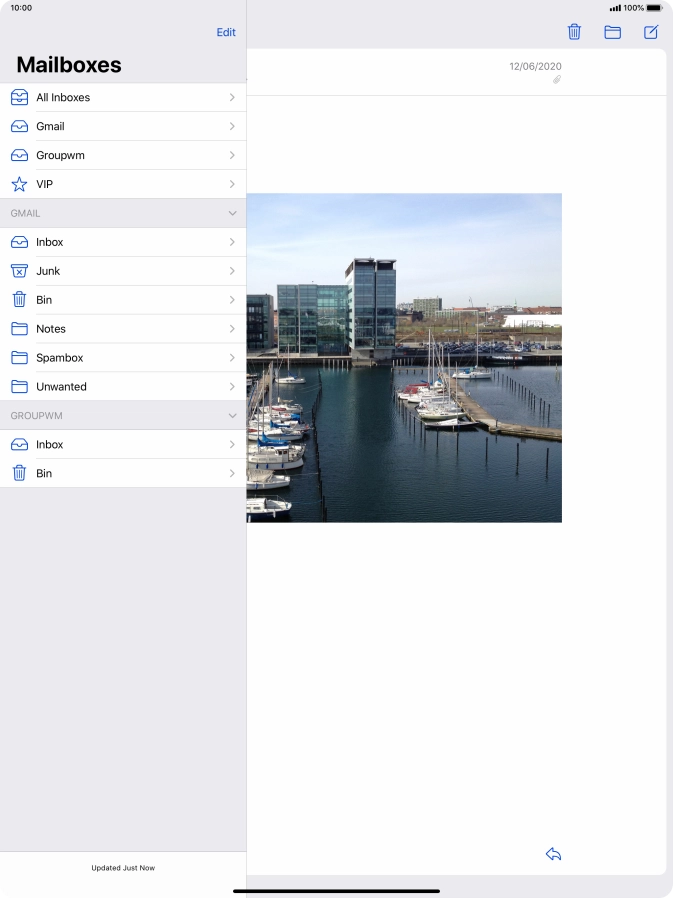Screen dimensions: 673x898
Task: Open the Inbox under GROUPWM
Action: pyautogui.click(x=122, y=445)
